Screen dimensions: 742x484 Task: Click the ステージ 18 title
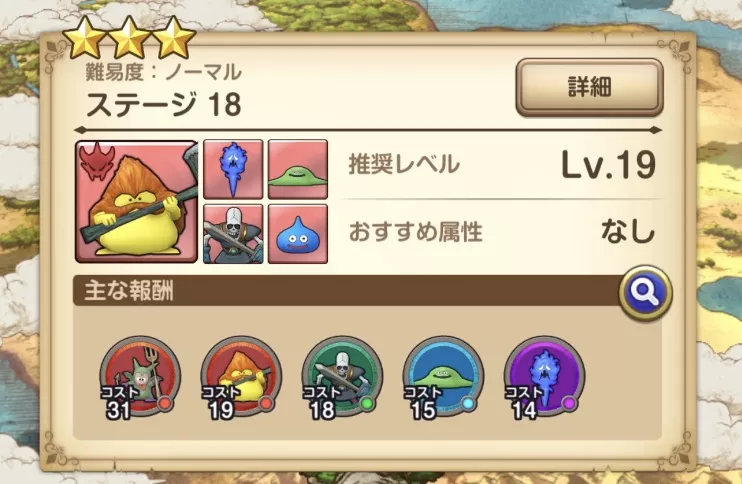click(164, 104)
